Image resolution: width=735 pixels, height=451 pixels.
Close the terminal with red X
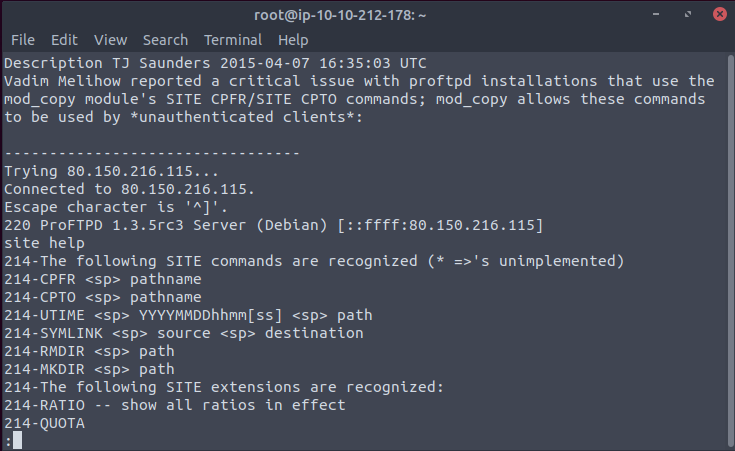720,15
